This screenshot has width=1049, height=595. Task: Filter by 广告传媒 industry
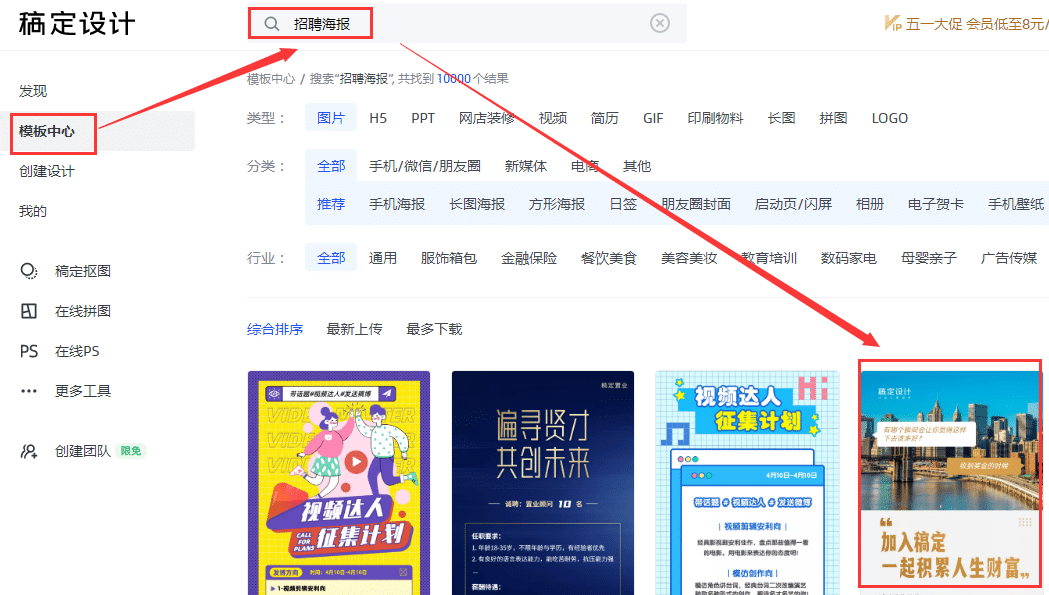tap(1009, 258)
